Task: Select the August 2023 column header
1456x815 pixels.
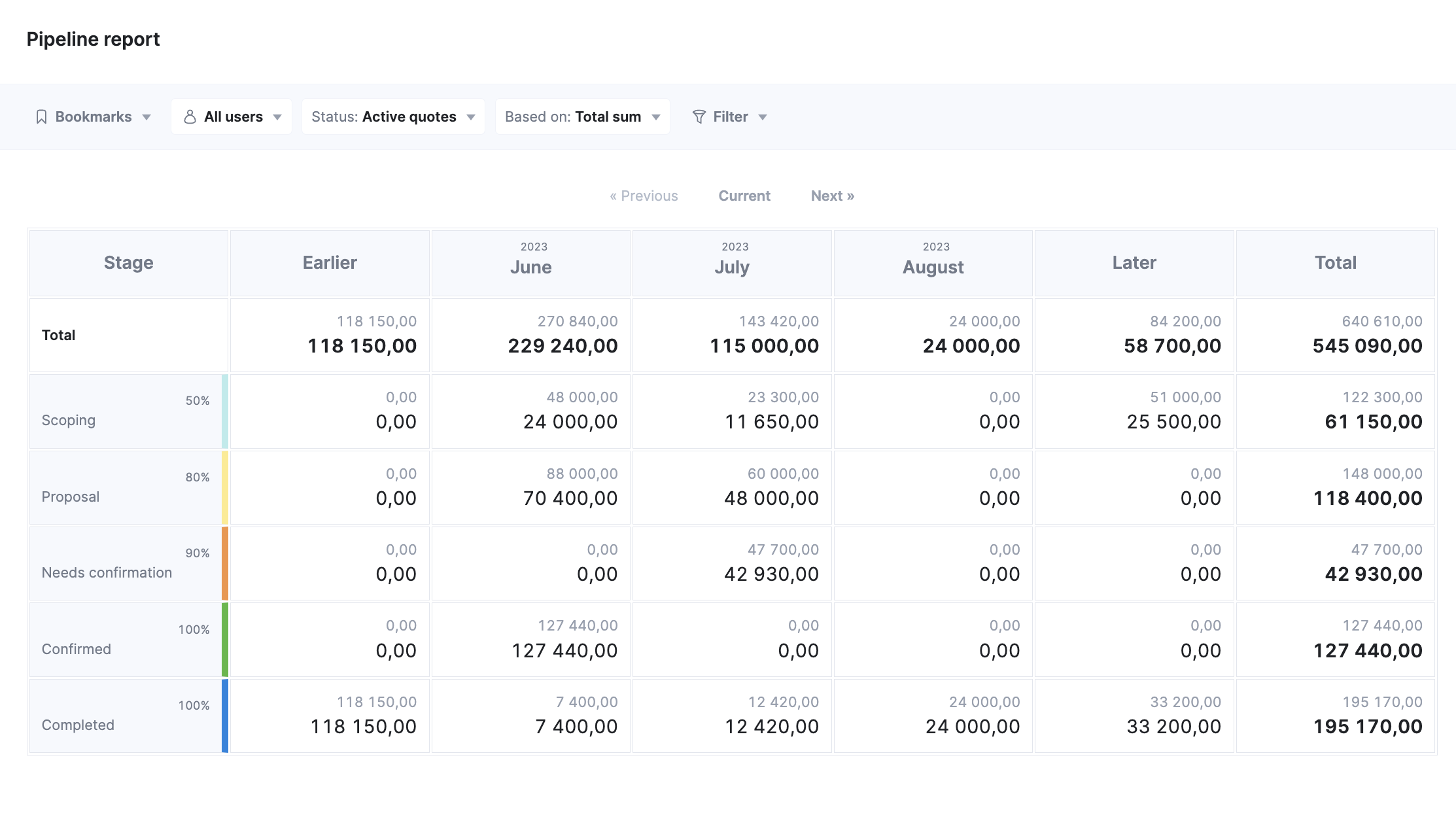Action: pos(933,263)
